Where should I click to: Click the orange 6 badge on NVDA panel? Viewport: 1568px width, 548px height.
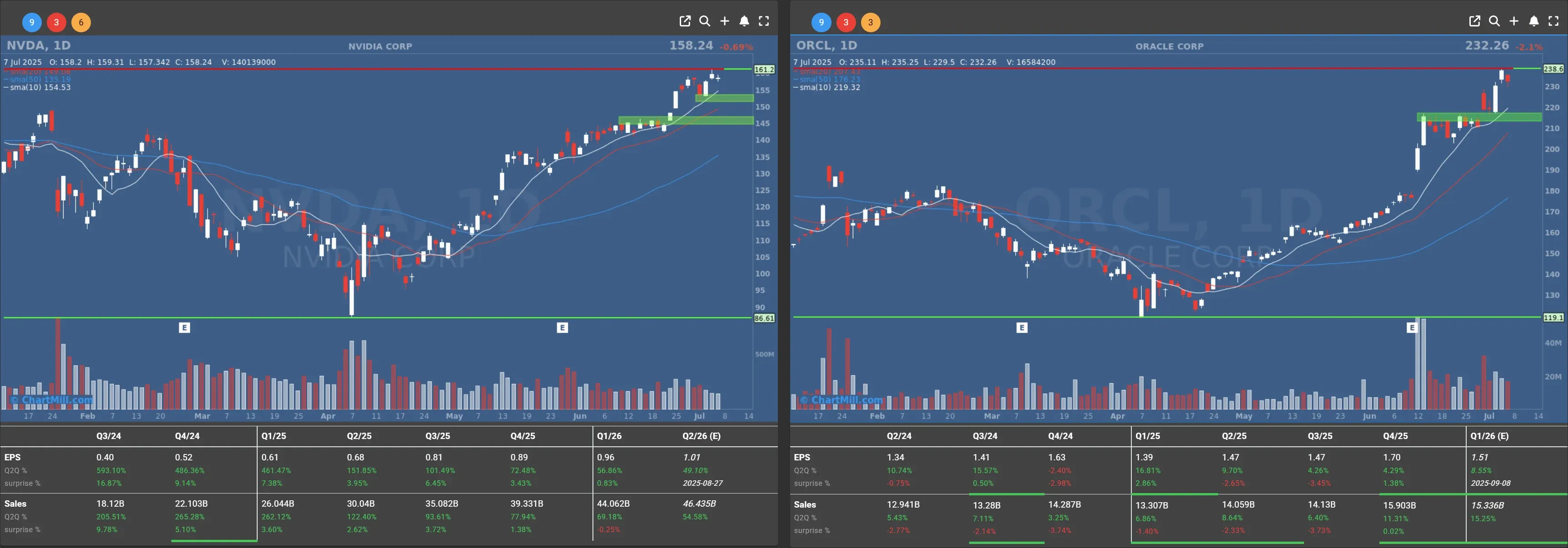81,23
